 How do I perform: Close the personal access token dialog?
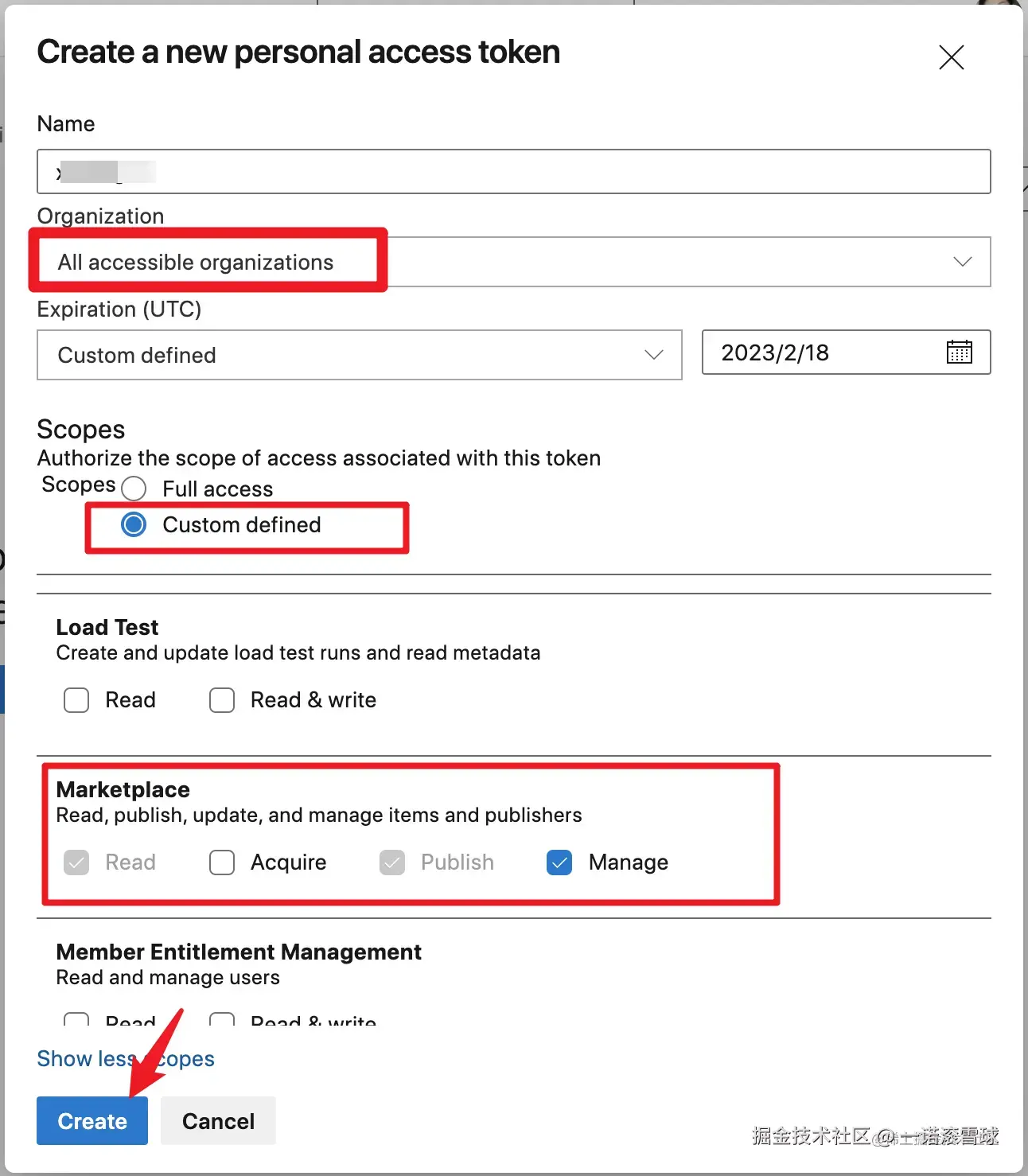pos(951,57)
